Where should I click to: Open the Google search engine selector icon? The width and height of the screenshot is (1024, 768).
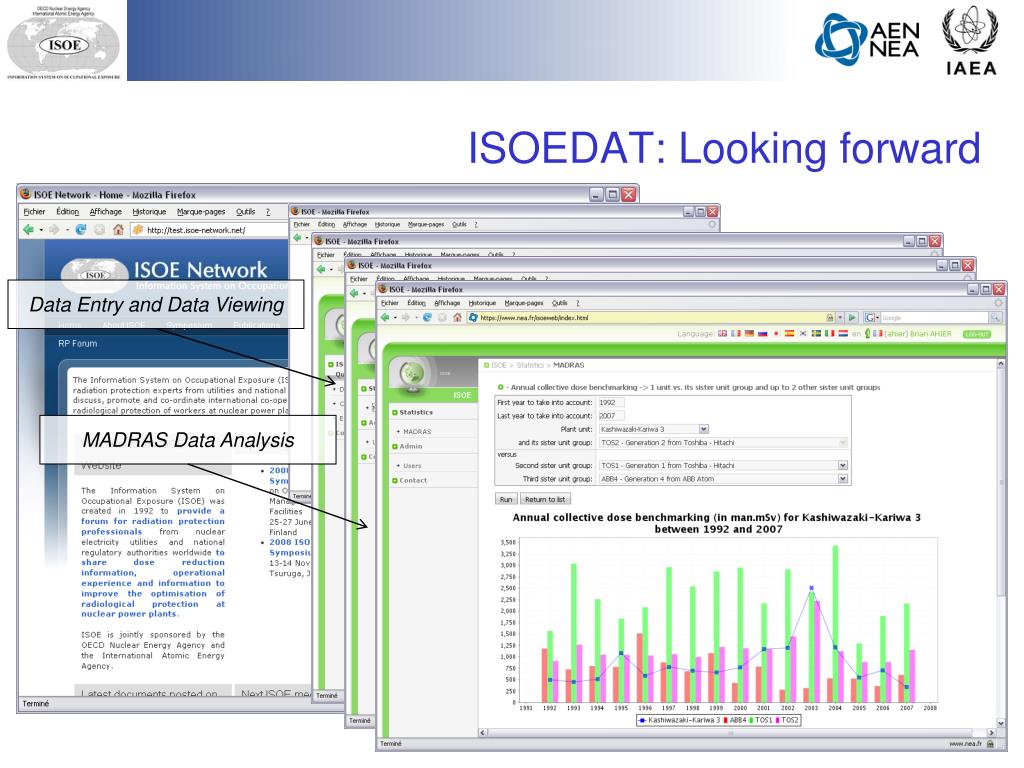point(871,317)
